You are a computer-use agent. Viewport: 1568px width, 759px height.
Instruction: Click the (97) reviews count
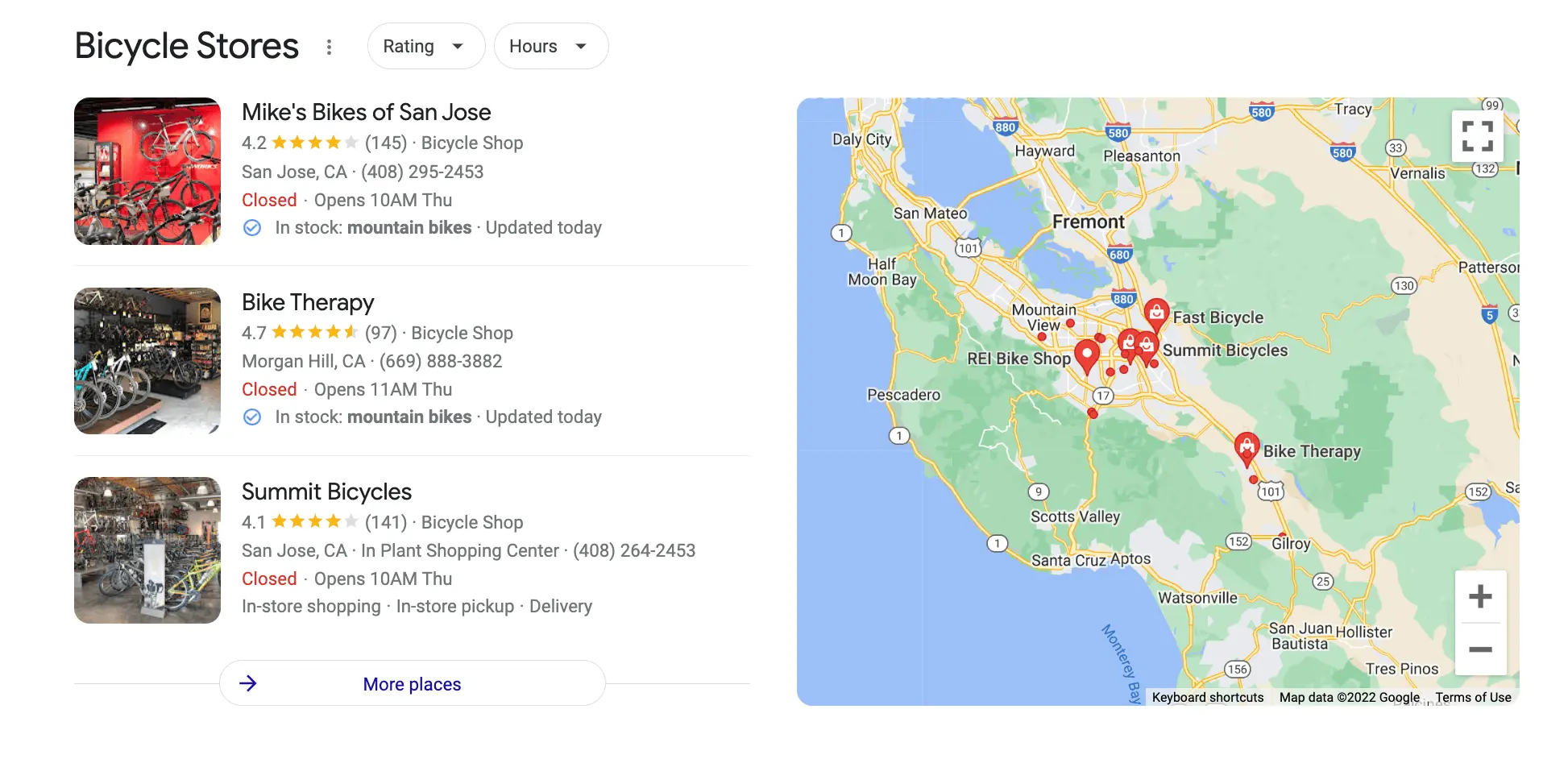[381, 333]
